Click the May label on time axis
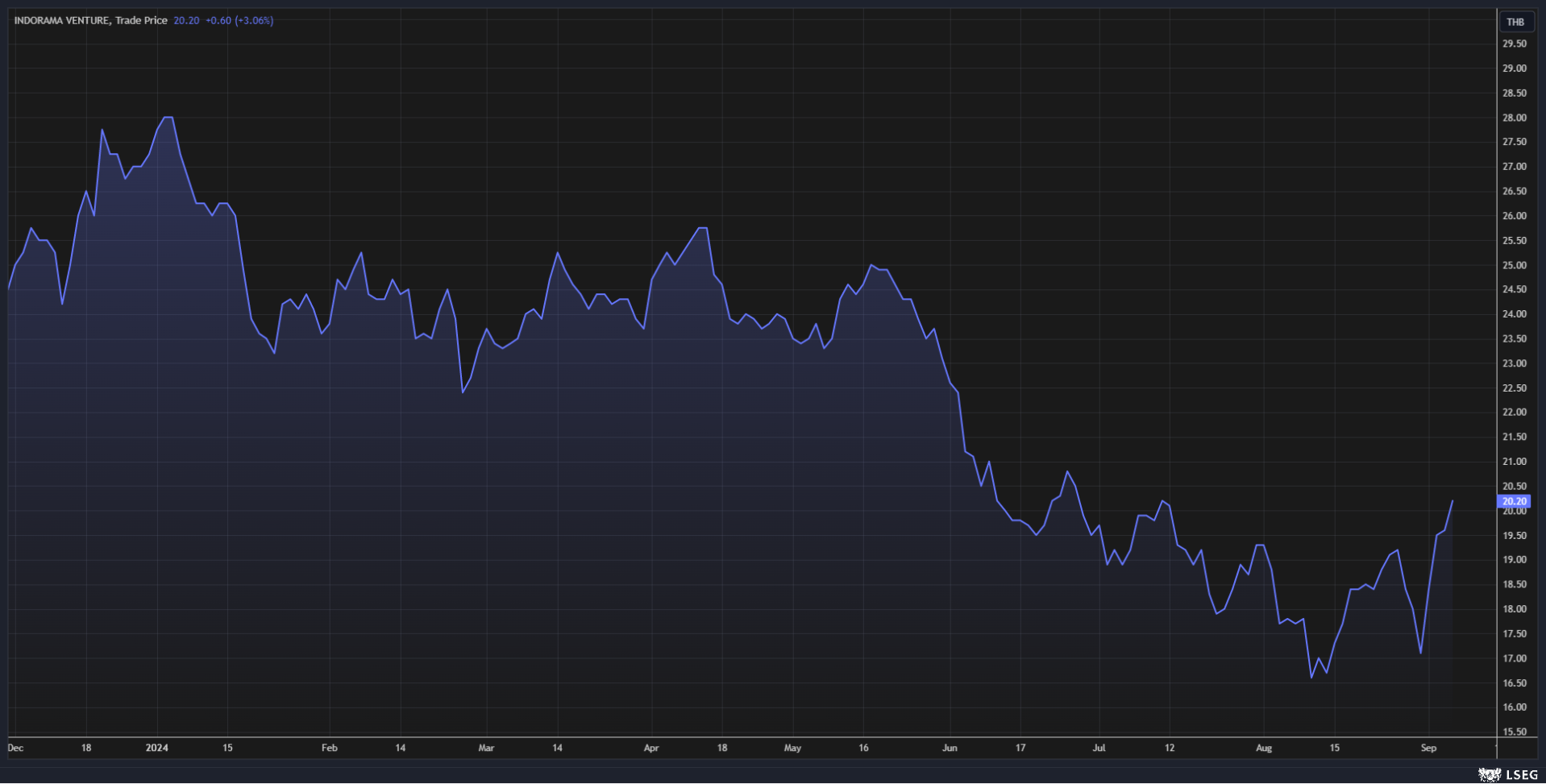 pyautogui.click(x=792, y=748)
